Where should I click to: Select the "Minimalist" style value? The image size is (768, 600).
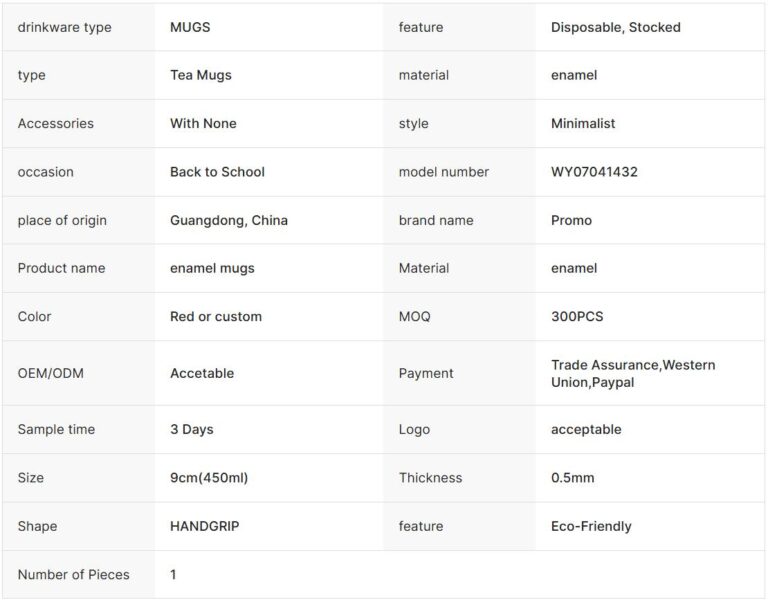pos(583,124)
